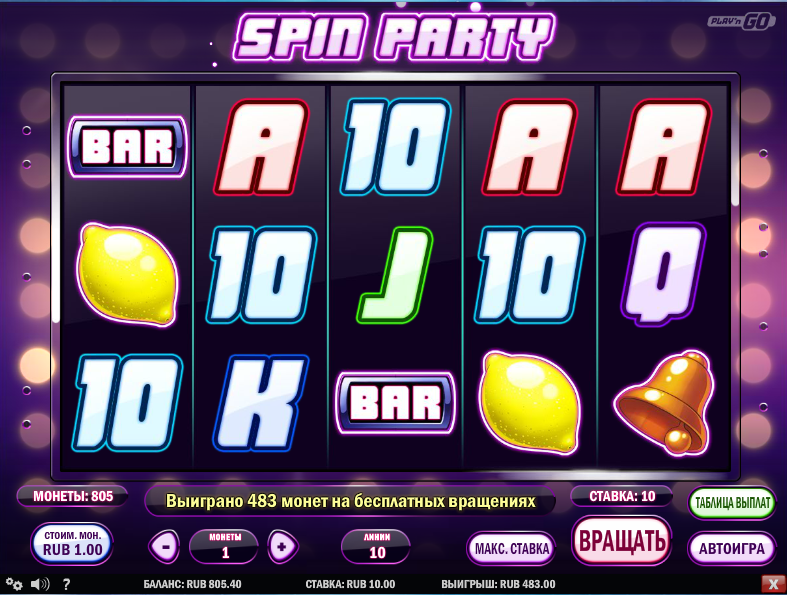The image size is (787, 595).
Task: Open the settings gear icon
Action: 14,584
